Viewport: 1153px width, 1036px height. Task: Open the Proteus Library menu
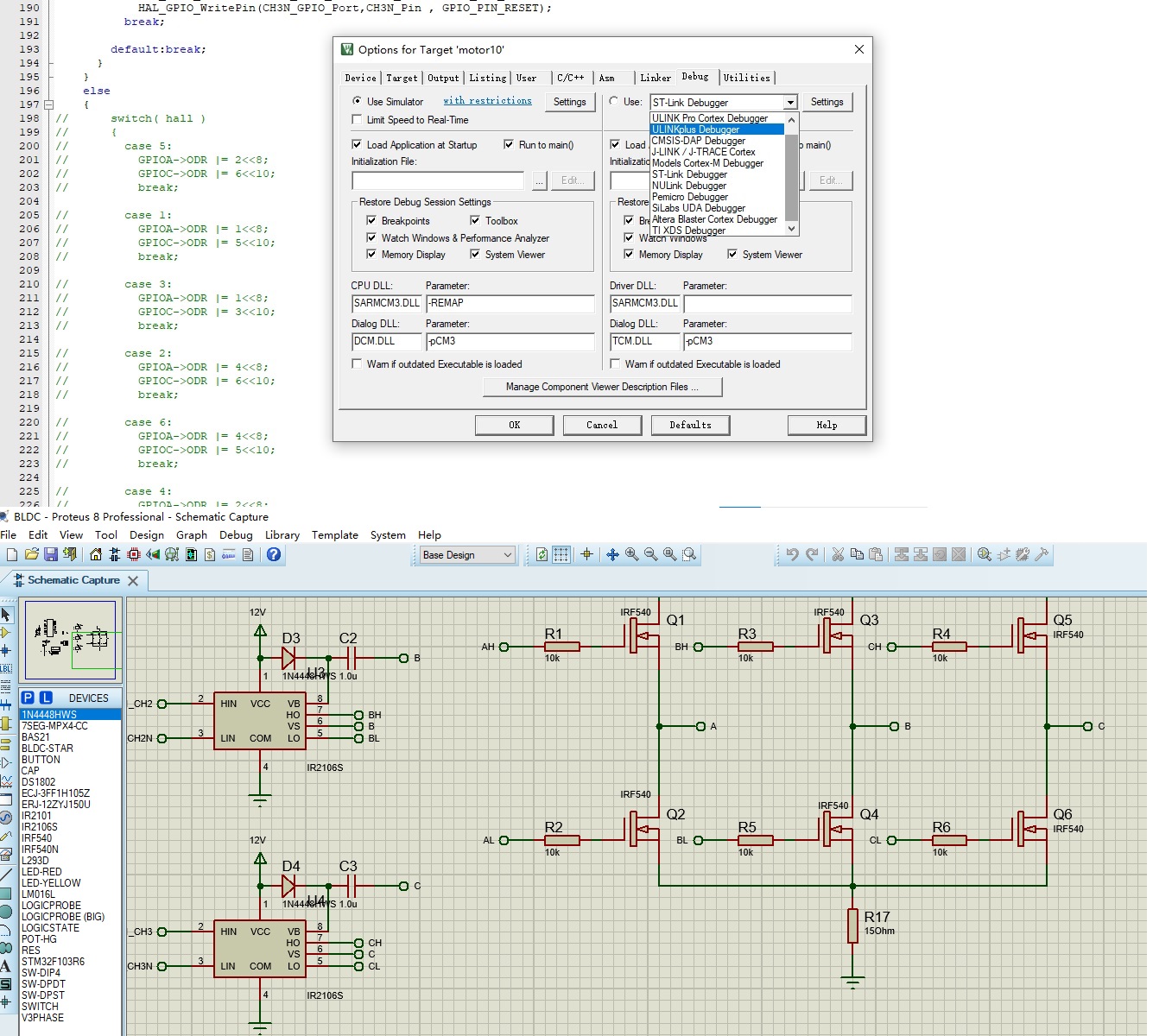282,534
